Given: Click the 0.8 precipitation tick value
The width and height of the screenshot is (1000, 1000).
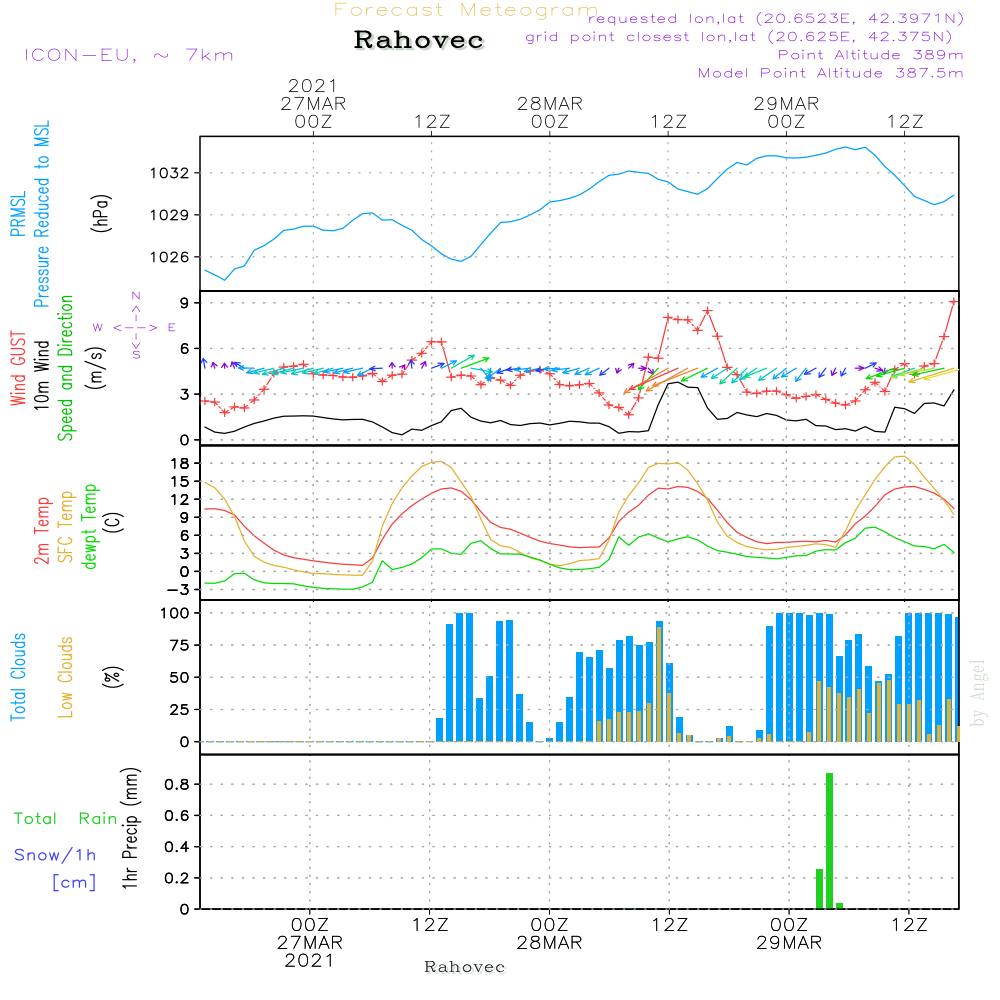Looking at the screenshot, I should [x=175, y=784].
